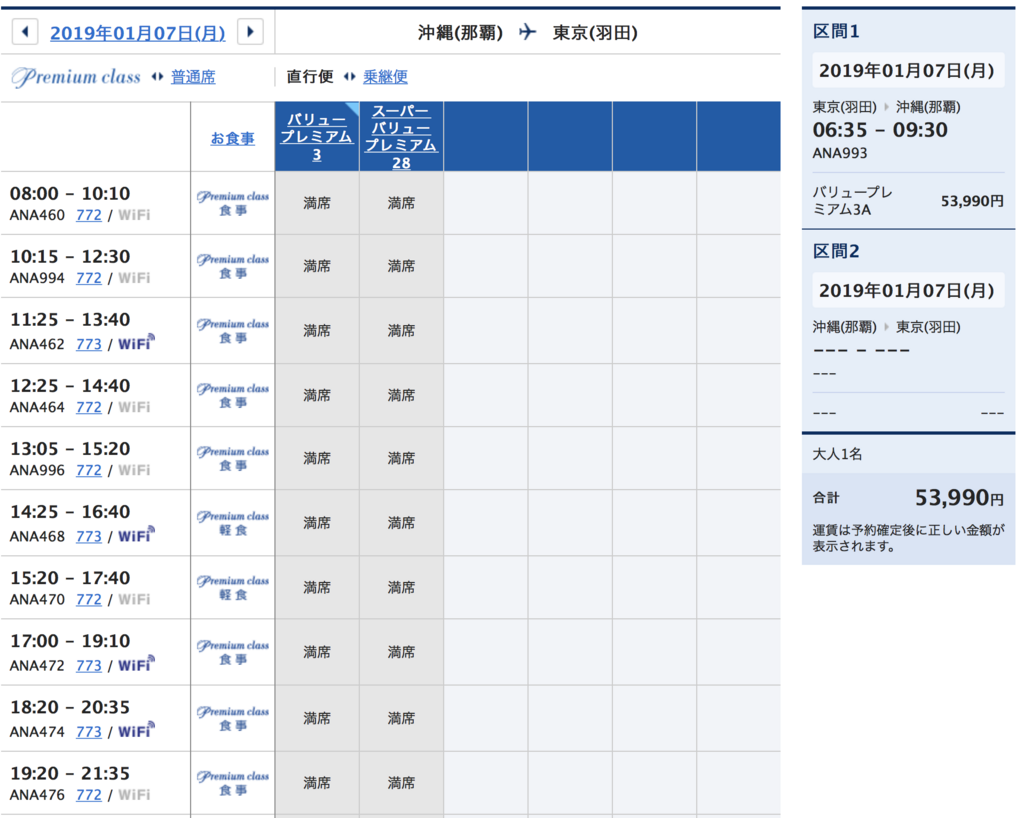Select スーパーバリュー 満席 cell for ANA996
This screenshot has height=818, width=1024.
[401, 458]
